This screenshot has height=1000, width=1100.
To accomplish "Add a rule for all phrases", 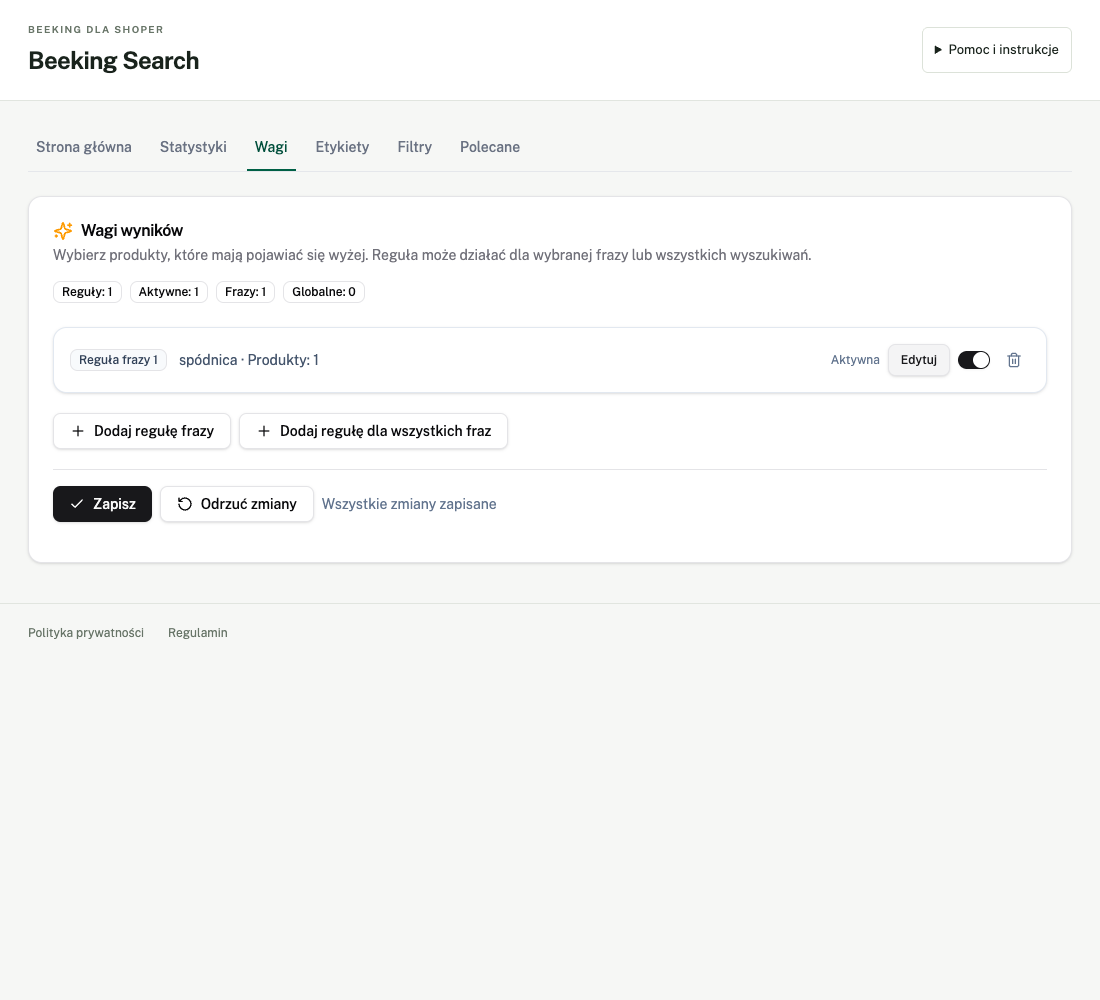I will point(373,431).
